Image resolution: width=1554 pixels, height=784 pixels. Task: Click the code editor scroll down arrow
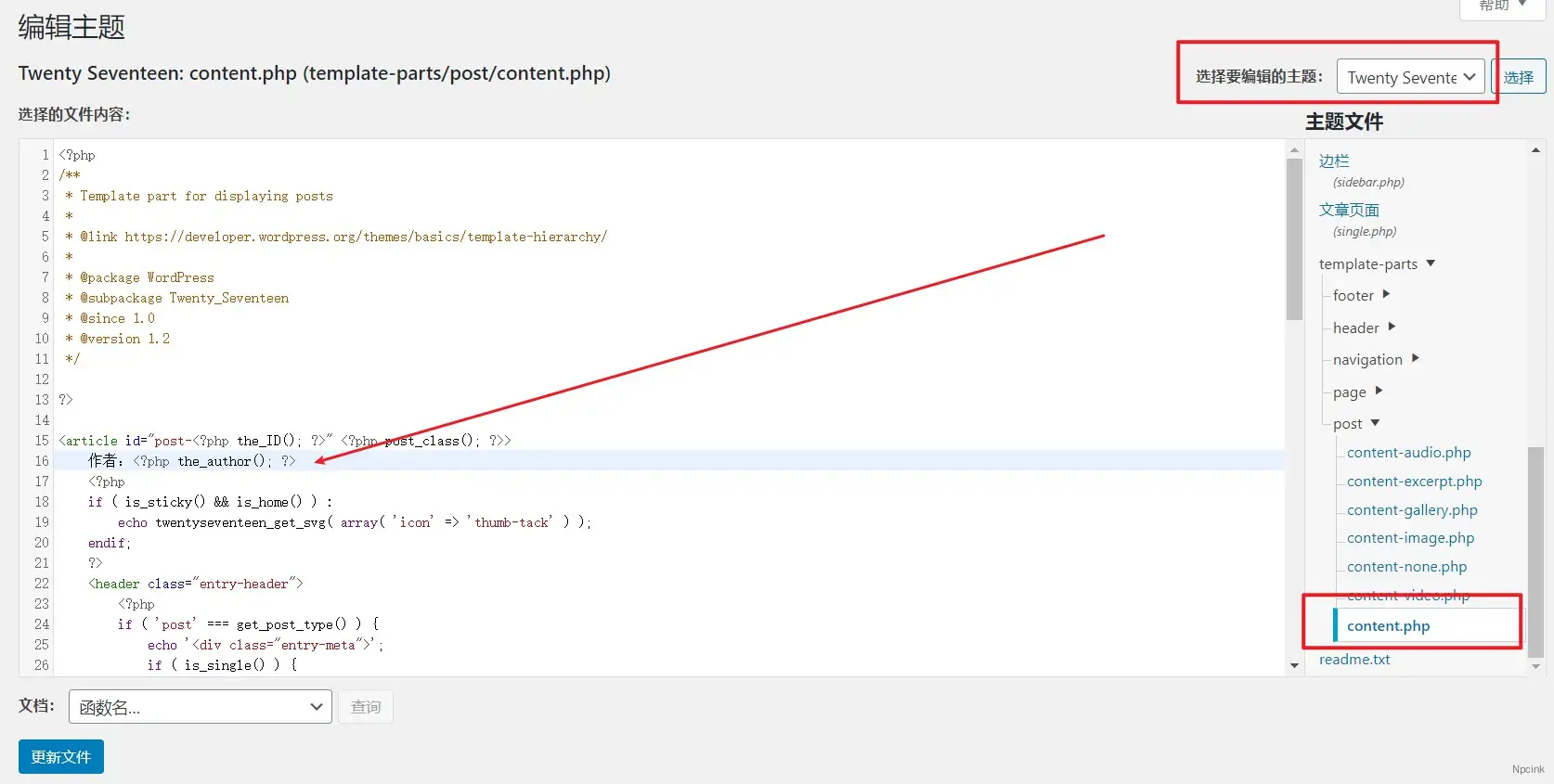pos(1294,665)
